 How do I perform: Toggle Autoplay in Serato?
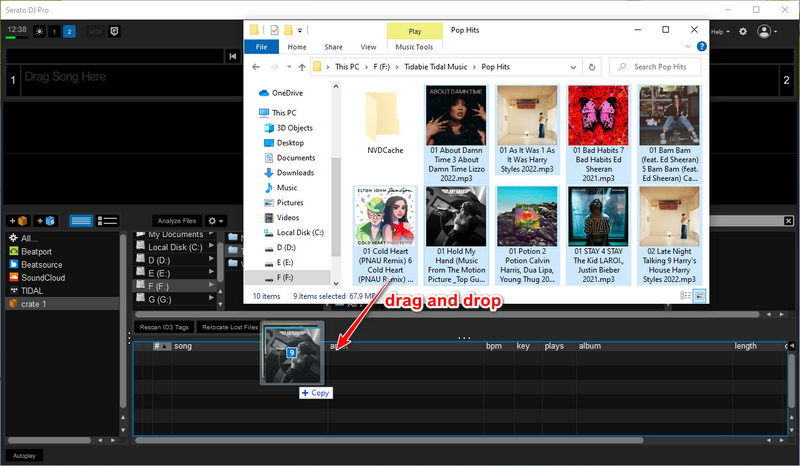(24, 456)
